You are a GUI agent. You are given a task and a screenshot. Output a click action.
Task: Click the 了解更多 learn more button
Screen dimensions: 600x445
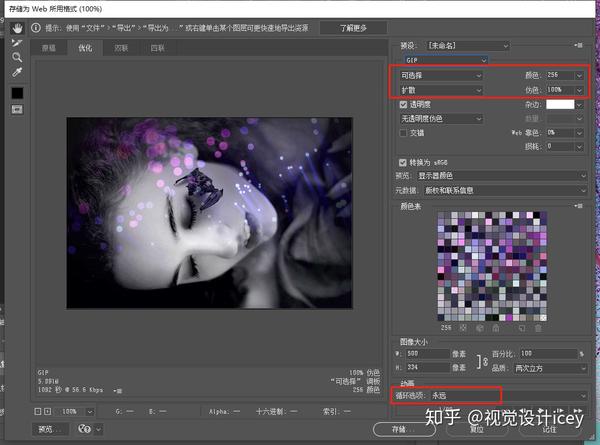[x=353, y=28]
